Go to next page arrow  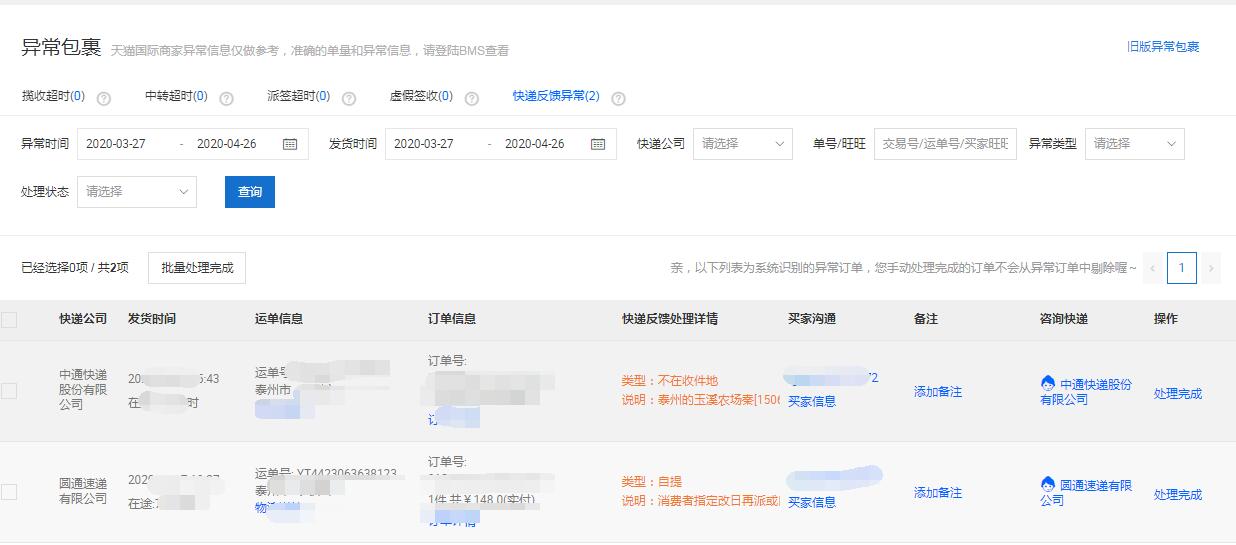click(x=1211, y=268)
